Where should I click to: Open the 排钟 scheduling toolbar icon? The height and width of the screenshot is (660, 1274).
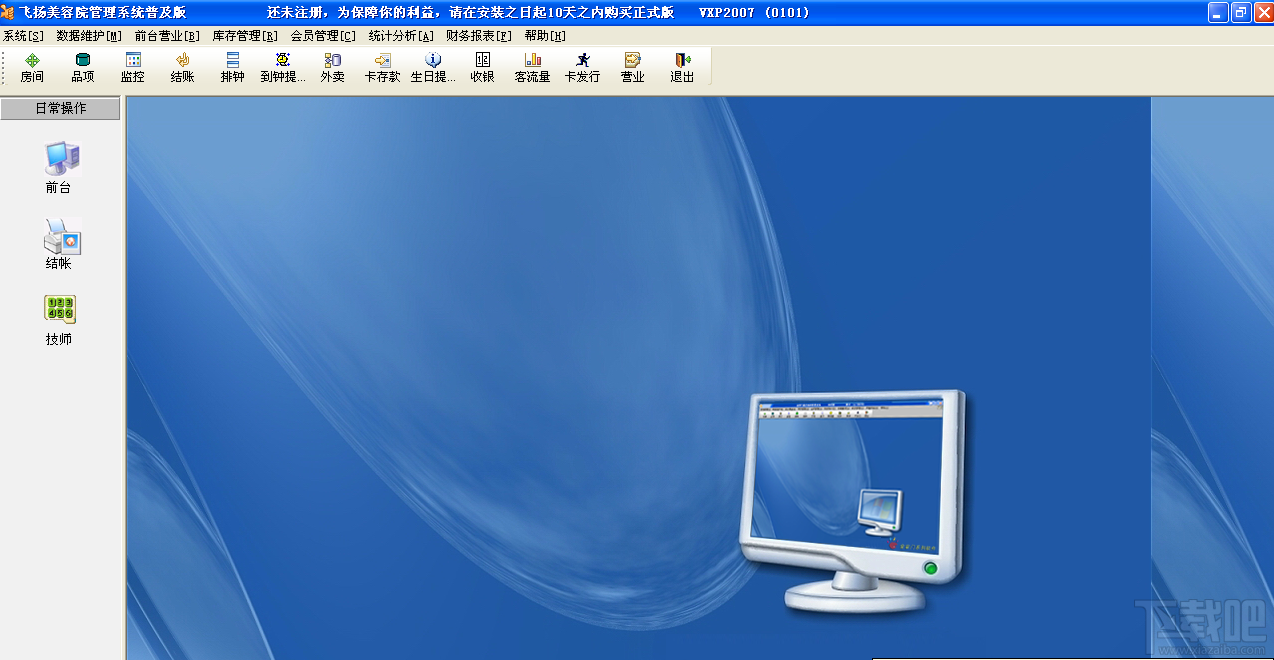[232, 67]
